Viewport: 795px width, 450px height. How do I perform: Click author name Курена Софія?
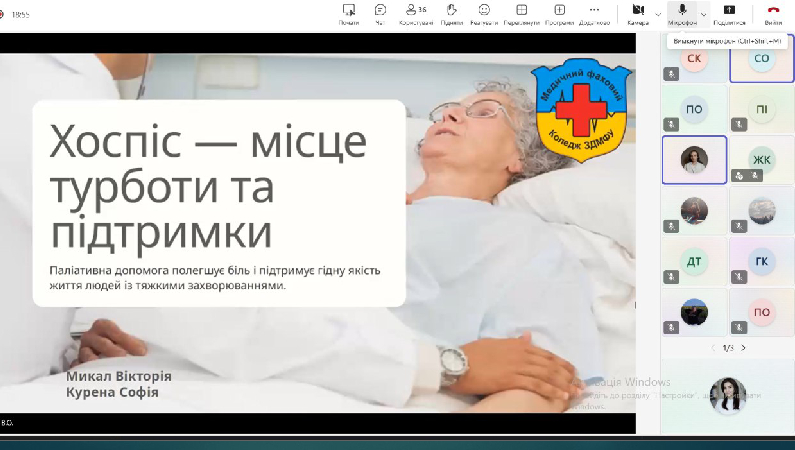(112, 392)
